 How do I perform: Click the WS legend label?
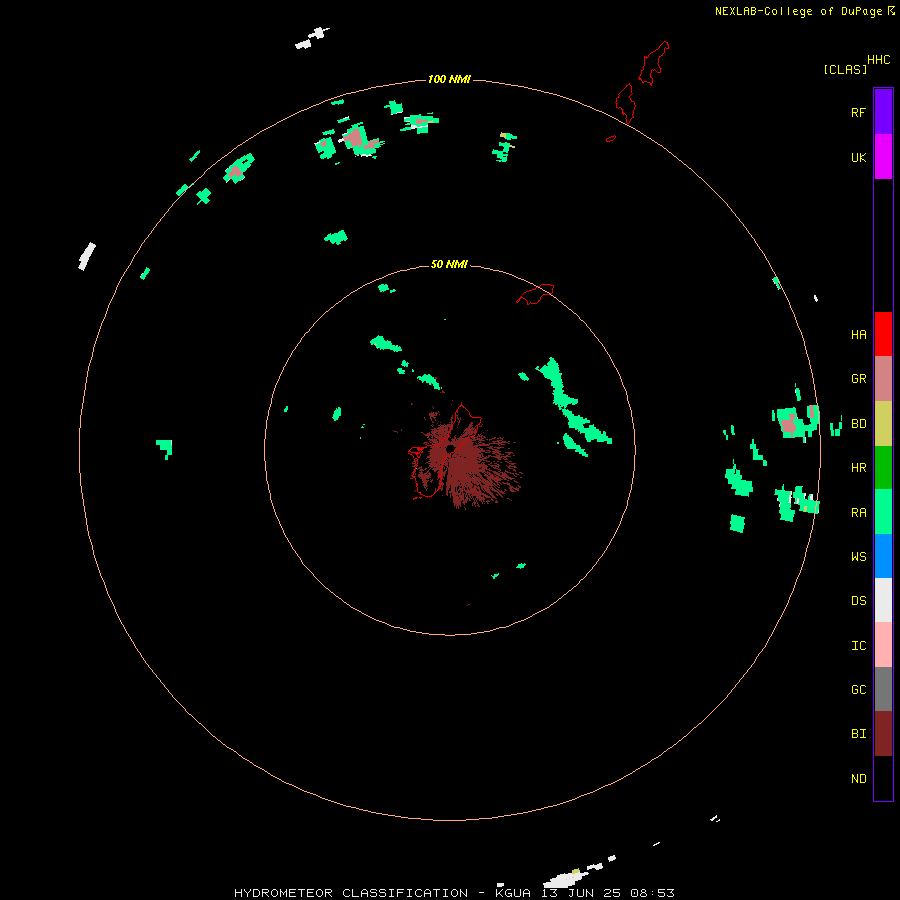click(858, 556)
